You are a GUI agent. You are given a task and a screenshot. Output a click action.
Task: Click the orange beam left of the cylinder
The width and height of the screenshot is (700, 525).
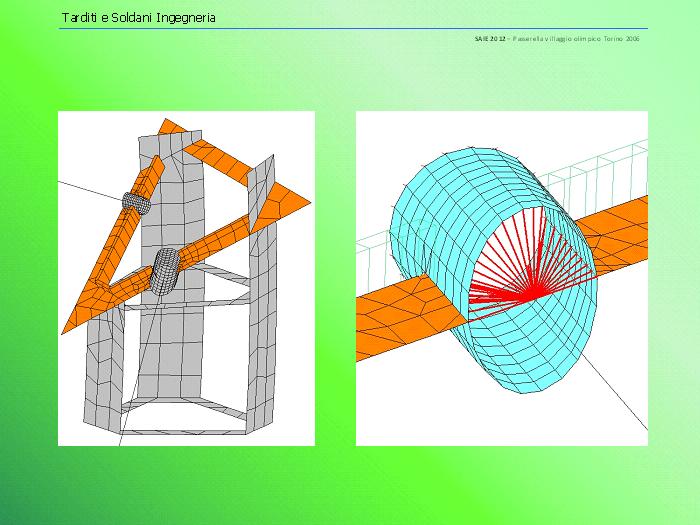400,310
